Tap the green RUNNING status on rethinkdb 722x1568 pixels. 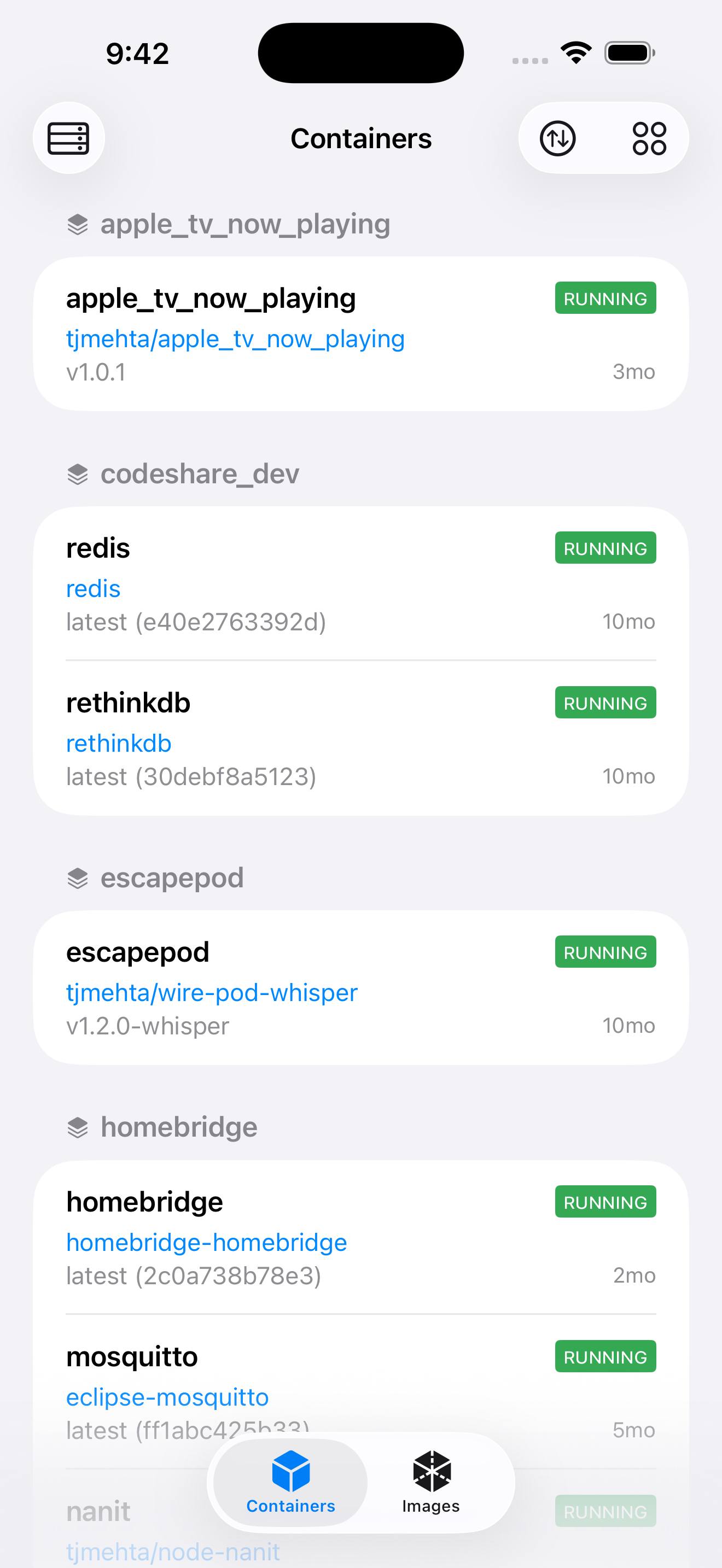click(x=605, y=702)
